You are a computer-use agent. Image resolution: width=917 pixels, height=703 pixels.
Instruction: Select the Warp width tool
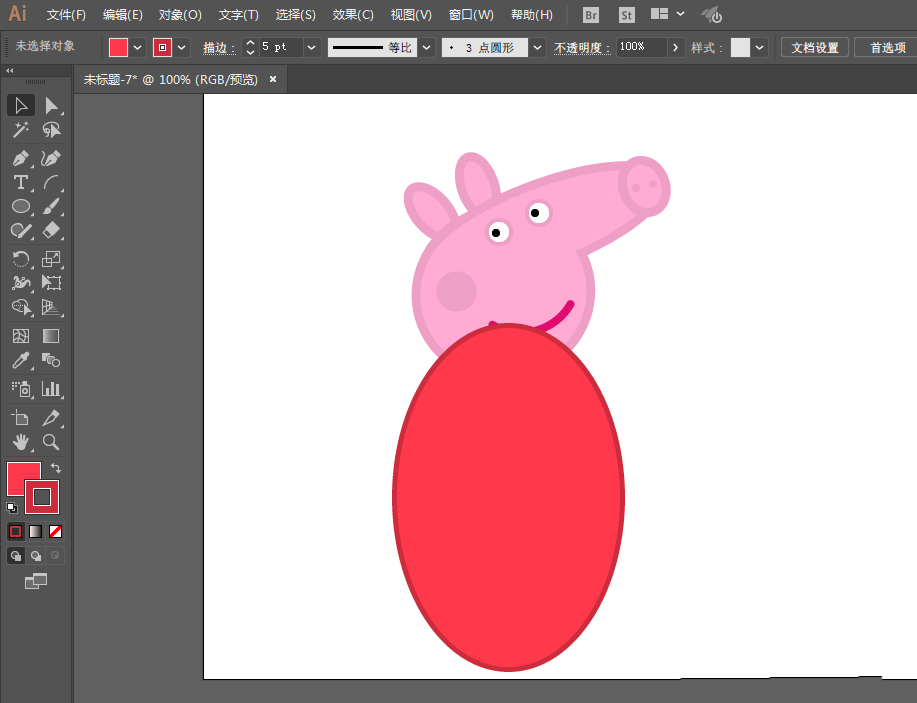point(21,282)
